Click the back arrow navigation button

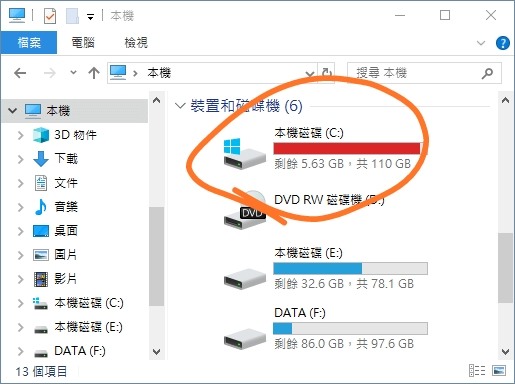(20, 73)
